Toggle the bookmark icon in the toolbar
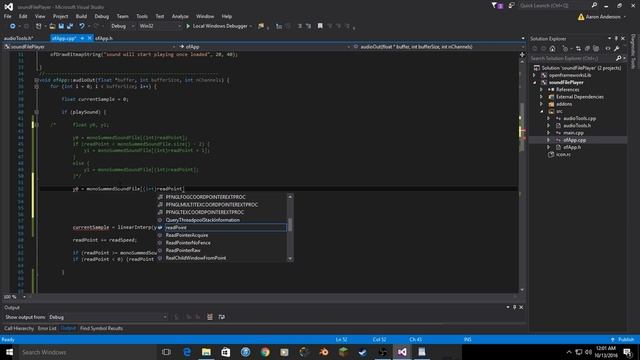640x360 pixels. [x=320, y=26]
